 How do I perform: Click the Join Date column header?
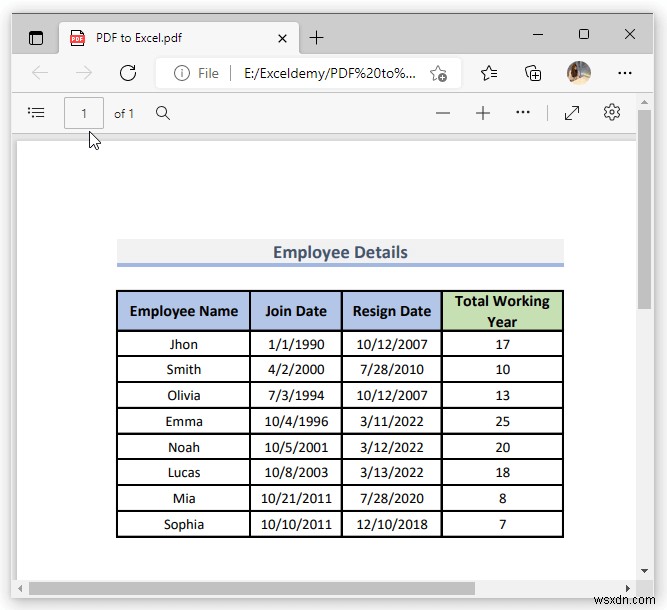pos(296,311)
